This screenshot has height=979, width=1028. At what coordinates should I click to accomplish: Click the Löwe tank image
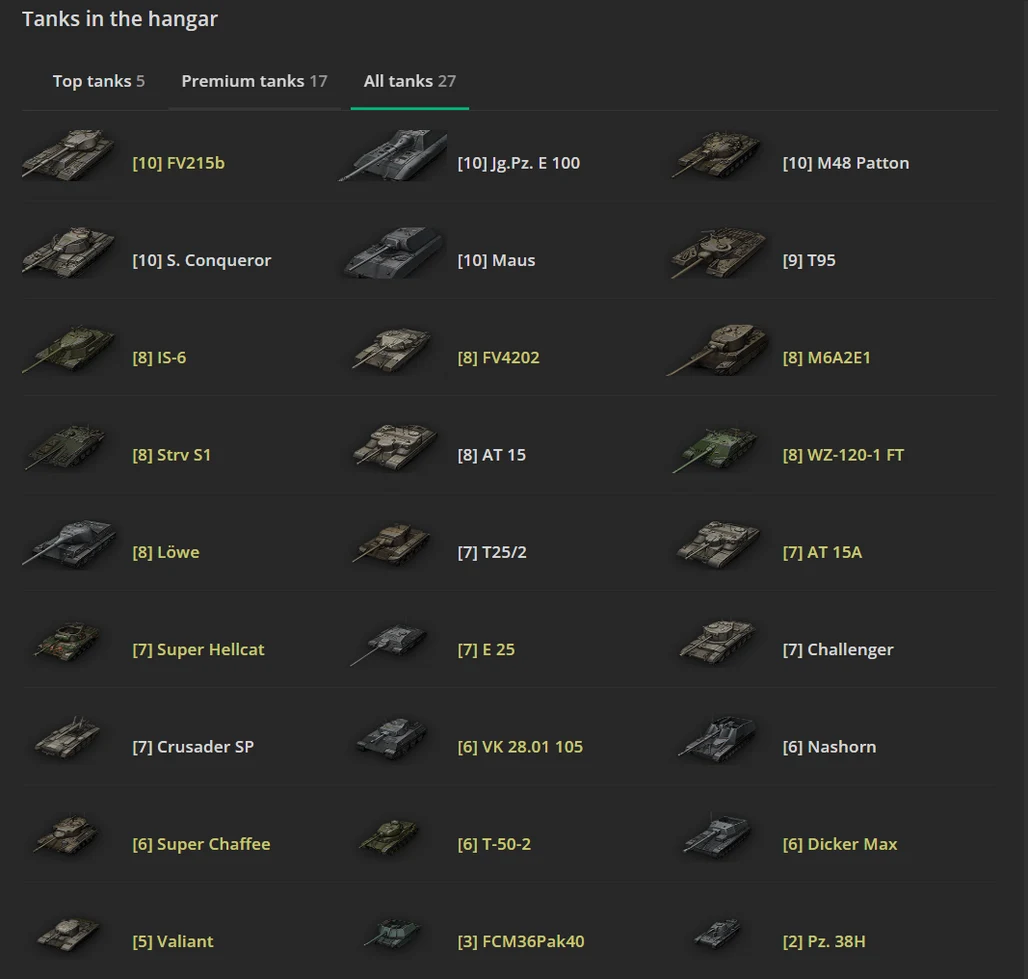point(69,544)
